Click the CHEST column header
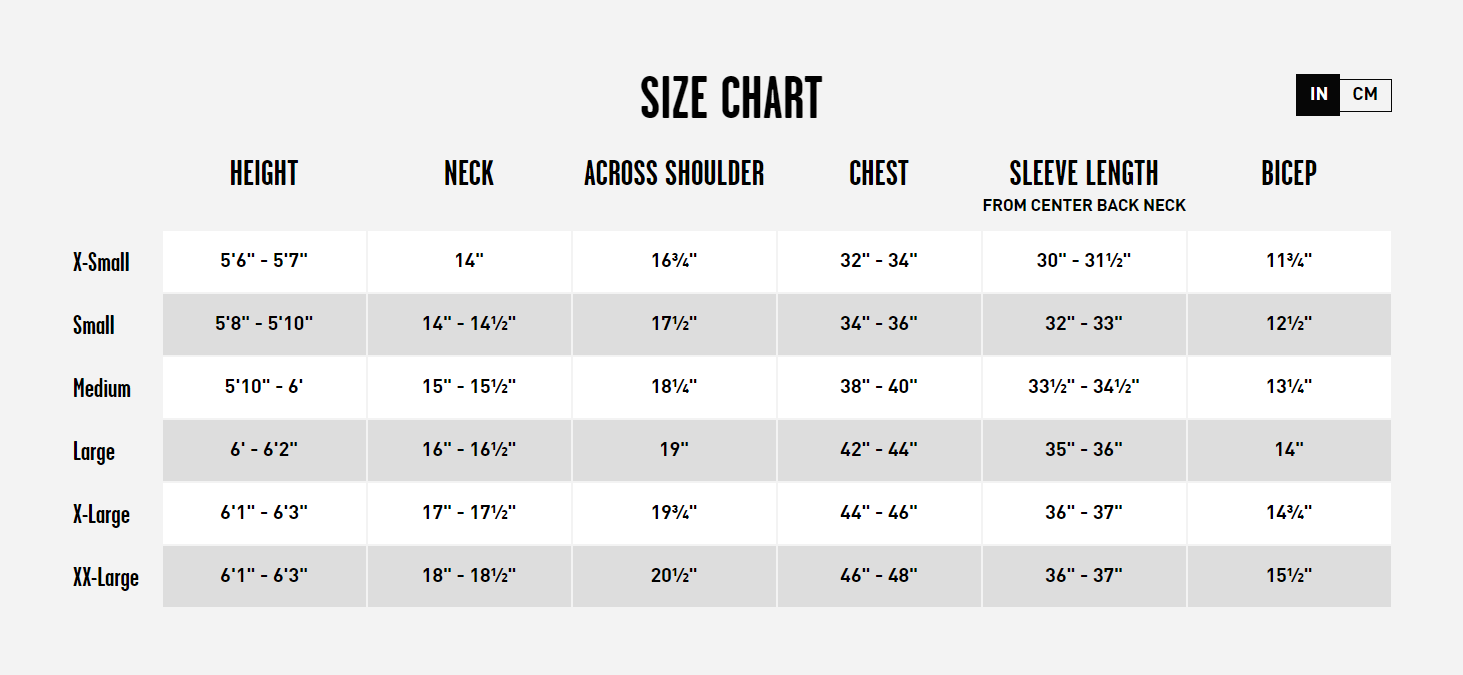The width and height of the screenshot is (1463, 675). click(x=879, y=174)
